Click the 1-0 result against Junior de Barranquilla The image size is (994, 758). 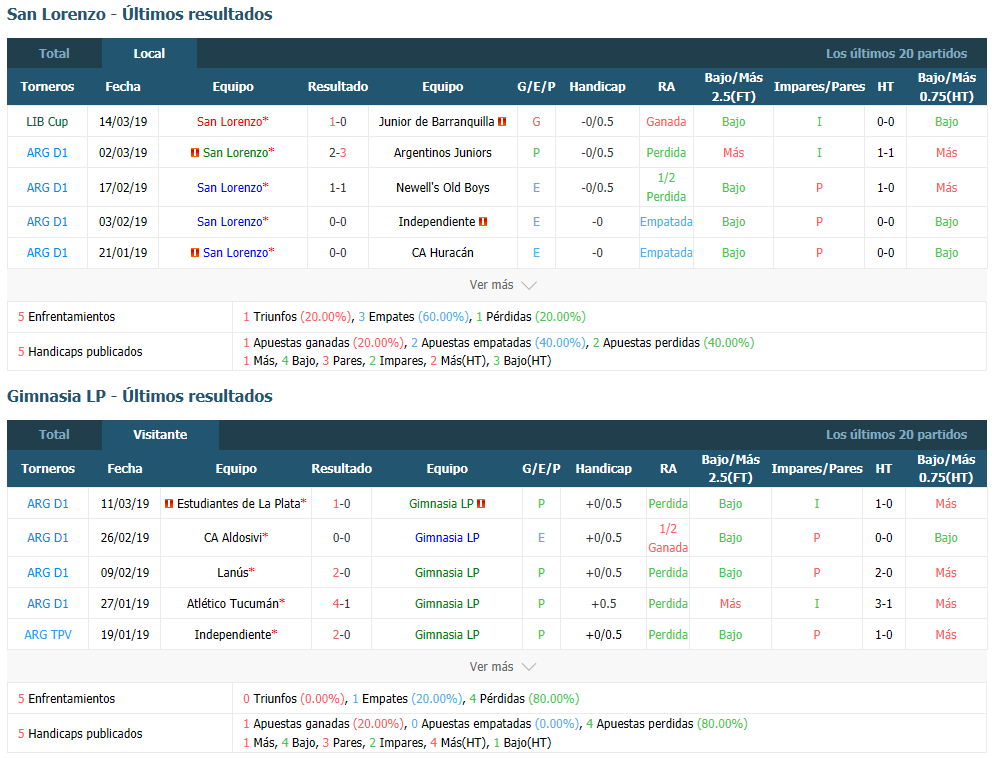[338, 122]
